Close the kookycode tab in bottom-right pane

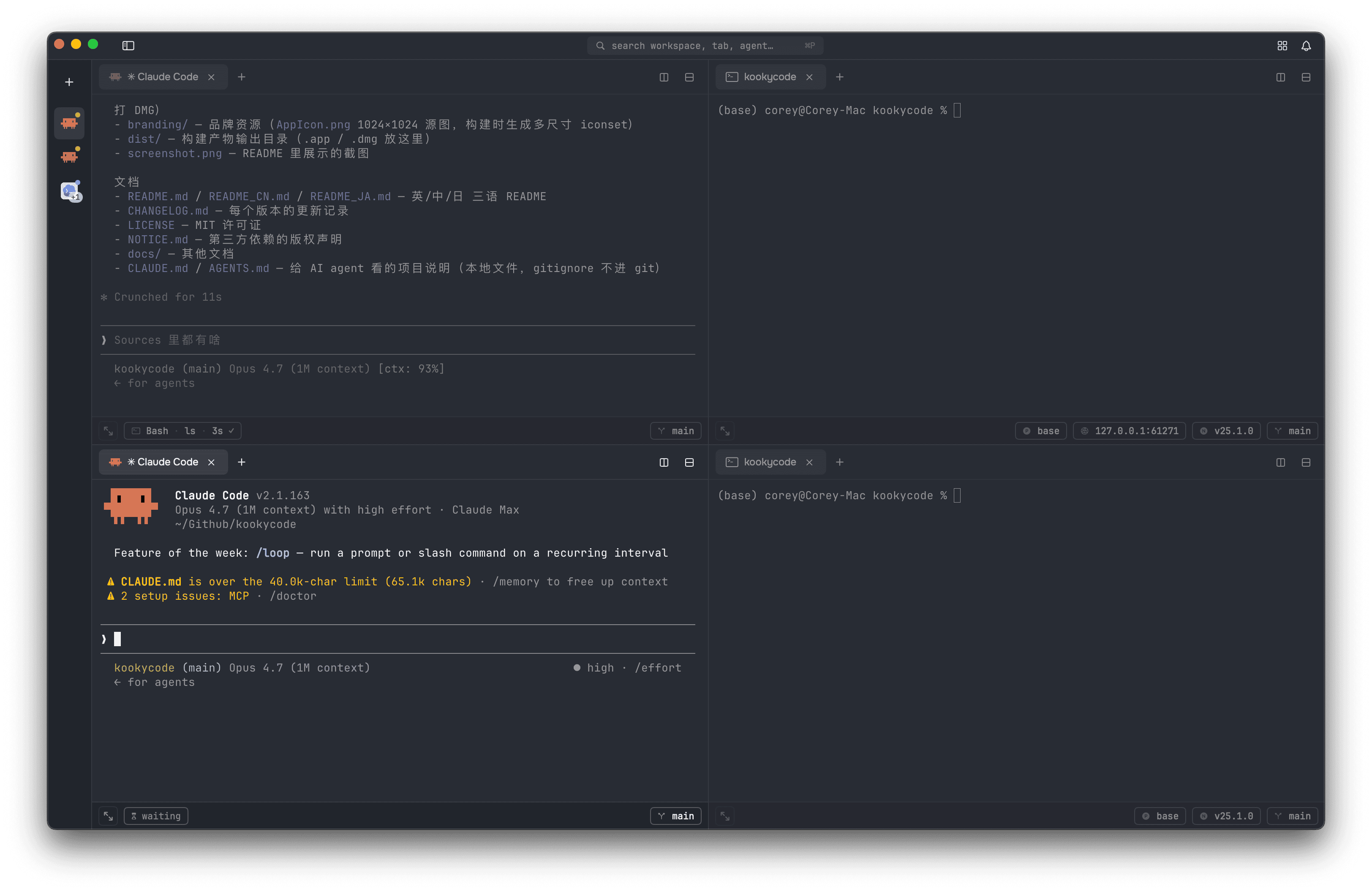coord(810,463)
